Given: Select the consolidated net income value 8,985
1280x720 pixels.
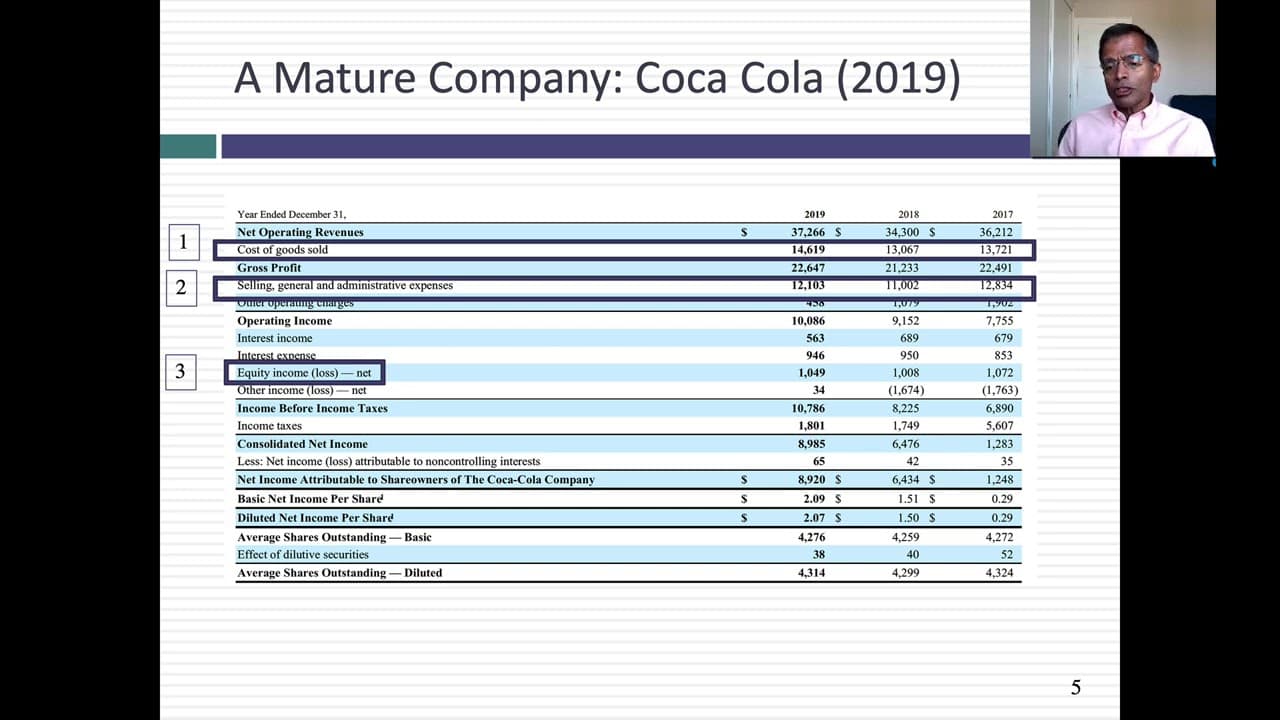Looking at the screenshot, I should tap(811, 444).
